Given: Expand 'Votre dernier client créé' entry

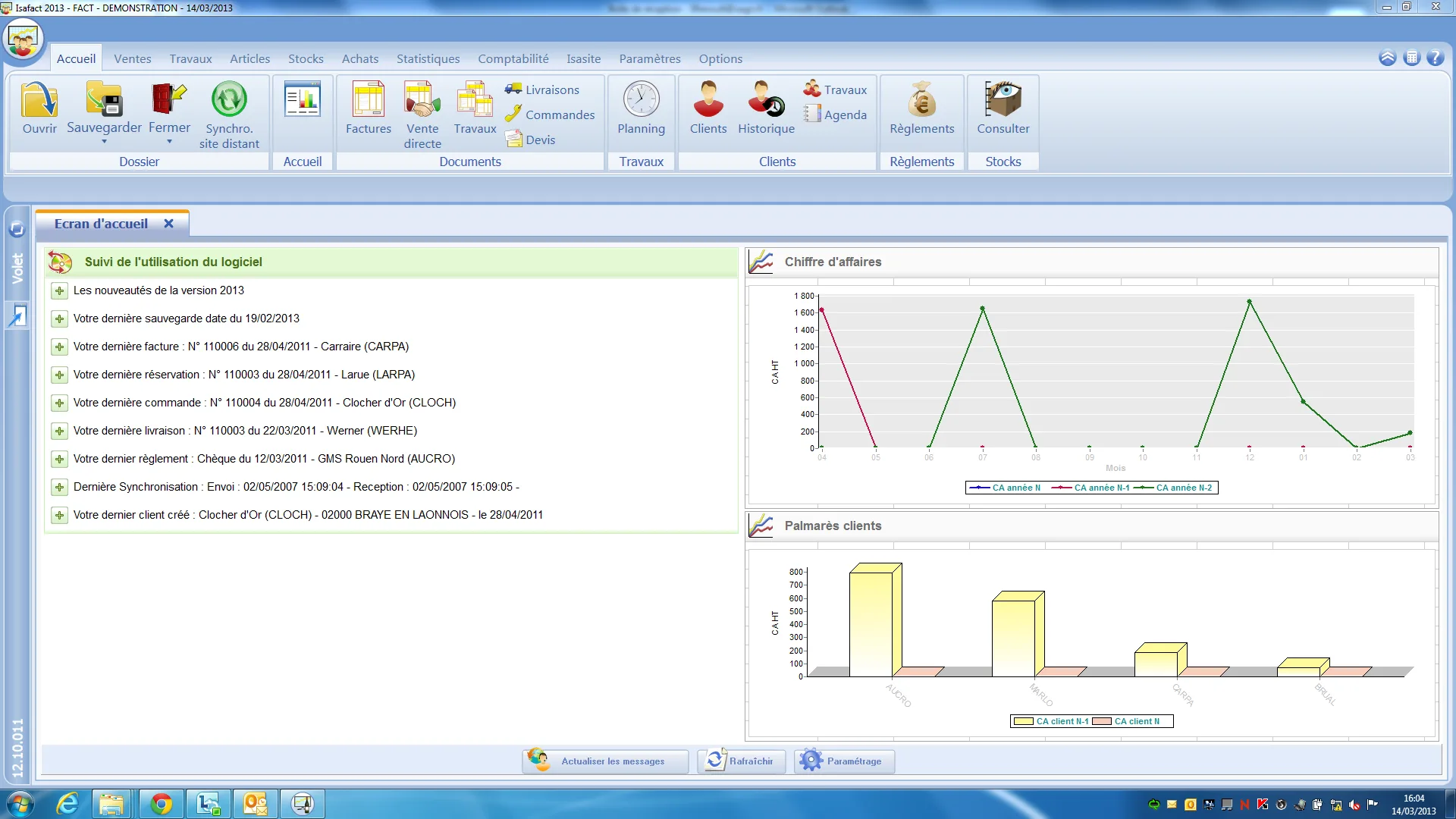Looking at the screenshot, I should tap(59, 515).
